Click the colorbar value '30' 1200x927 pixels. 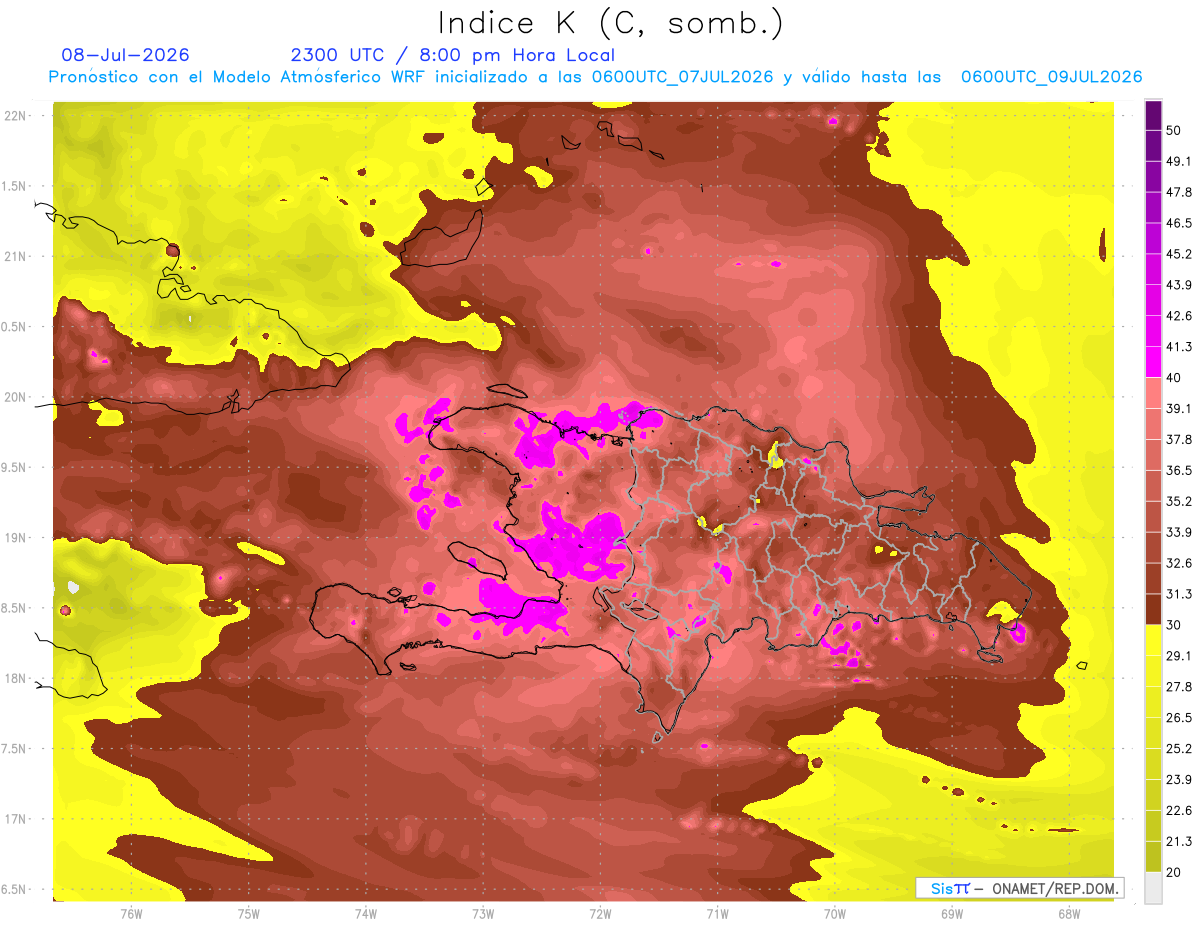(x=1174, y=625)
